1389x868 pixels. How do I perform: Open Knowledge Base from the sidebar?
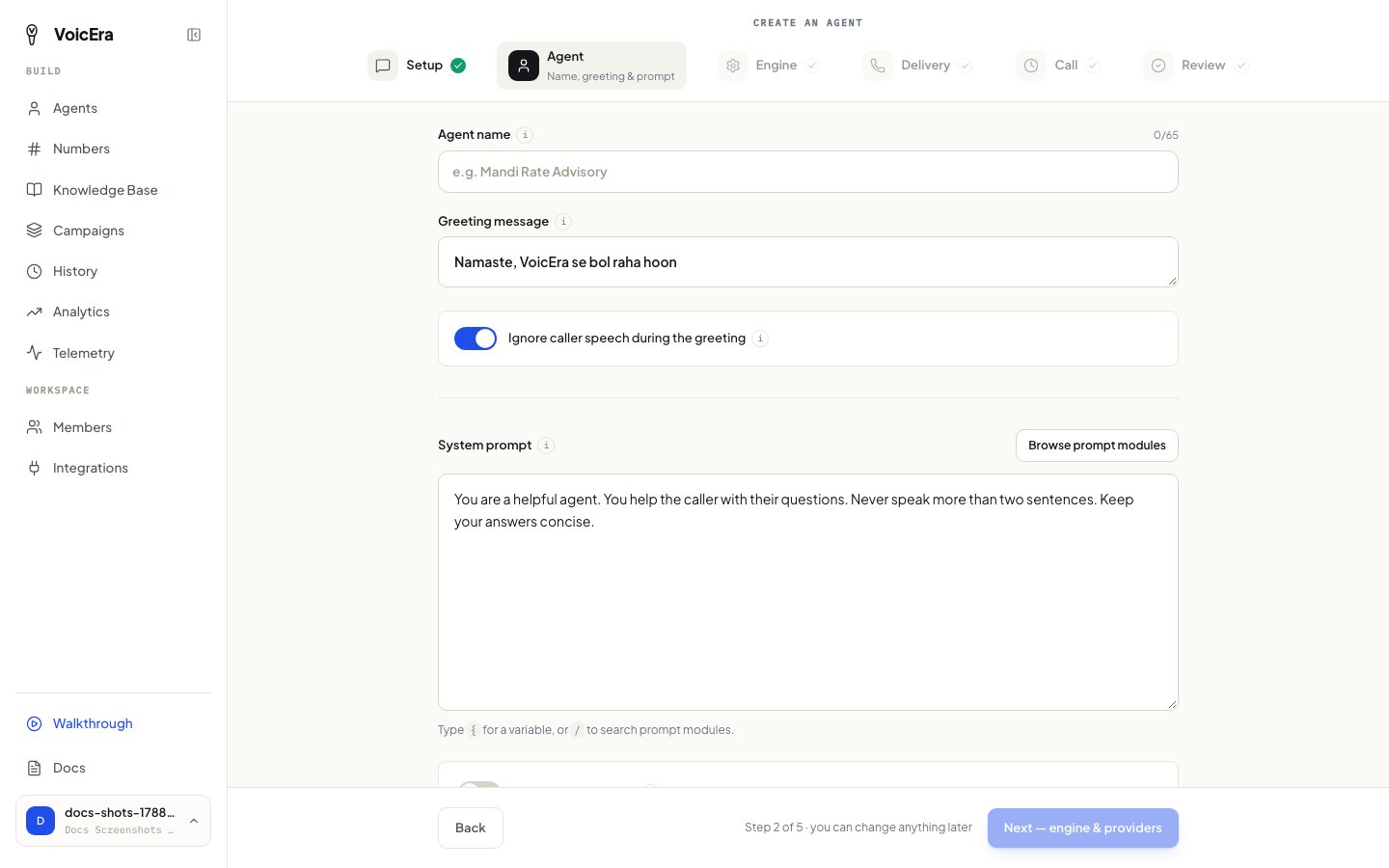(113, 190)
